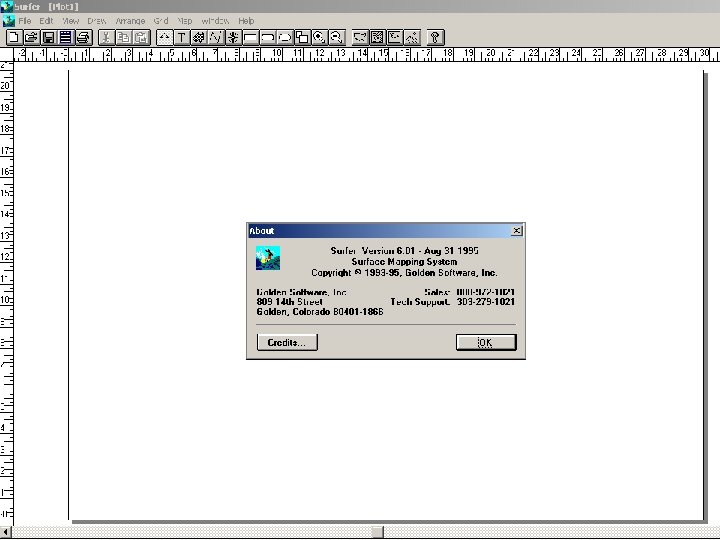This screenshot has width=720, height=540.
Task: Click the second map-type toolbar icon
Action: 377,37
